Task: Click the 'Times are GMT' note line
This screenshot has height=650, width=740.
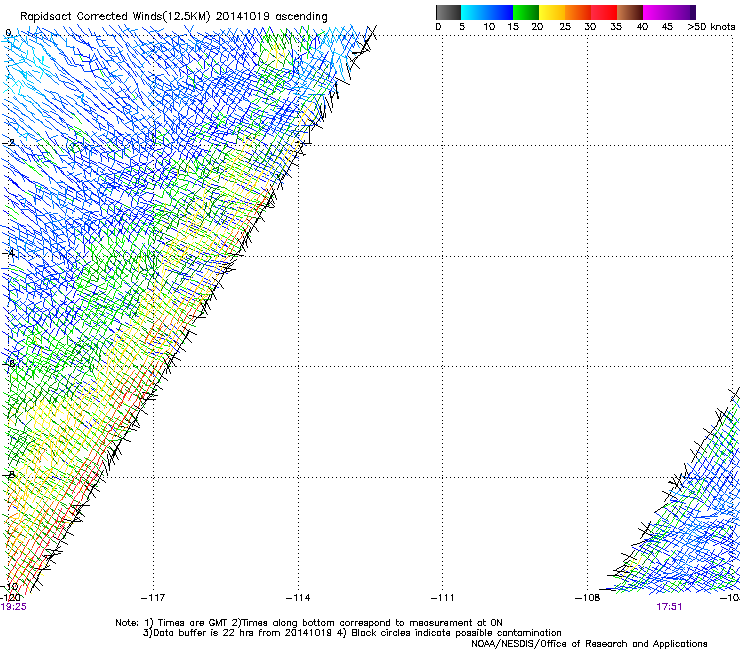Action: tap(309, 623)
